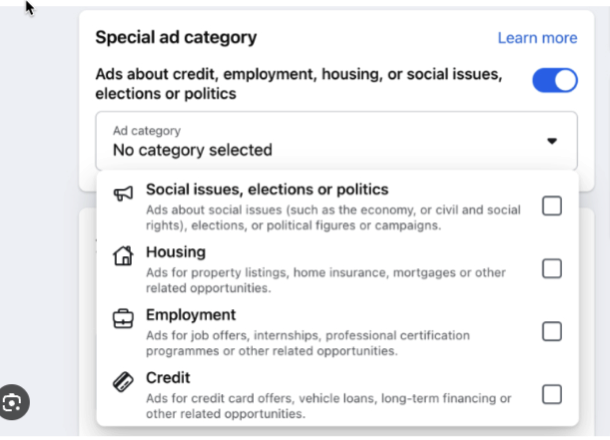Screen dimensions: 610x440
Task: Click the credit card icon beside Credit
Action: (123, 382)
